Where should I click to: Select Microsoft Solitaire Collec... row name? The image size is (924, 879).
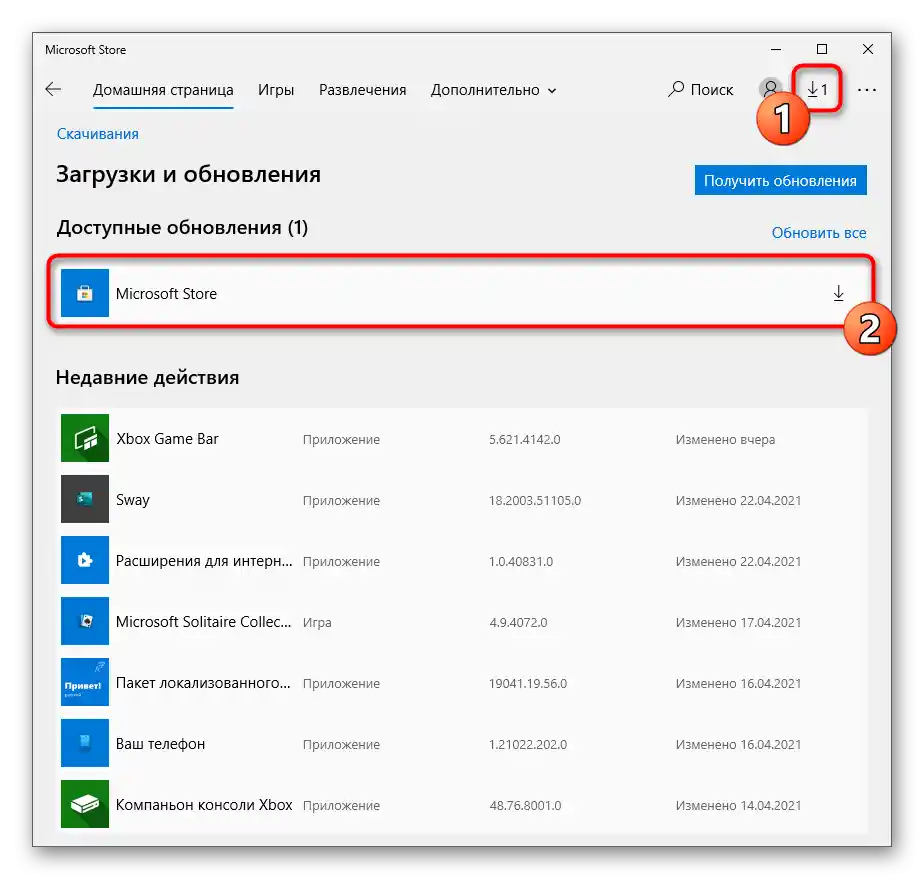tap(203, 622)
